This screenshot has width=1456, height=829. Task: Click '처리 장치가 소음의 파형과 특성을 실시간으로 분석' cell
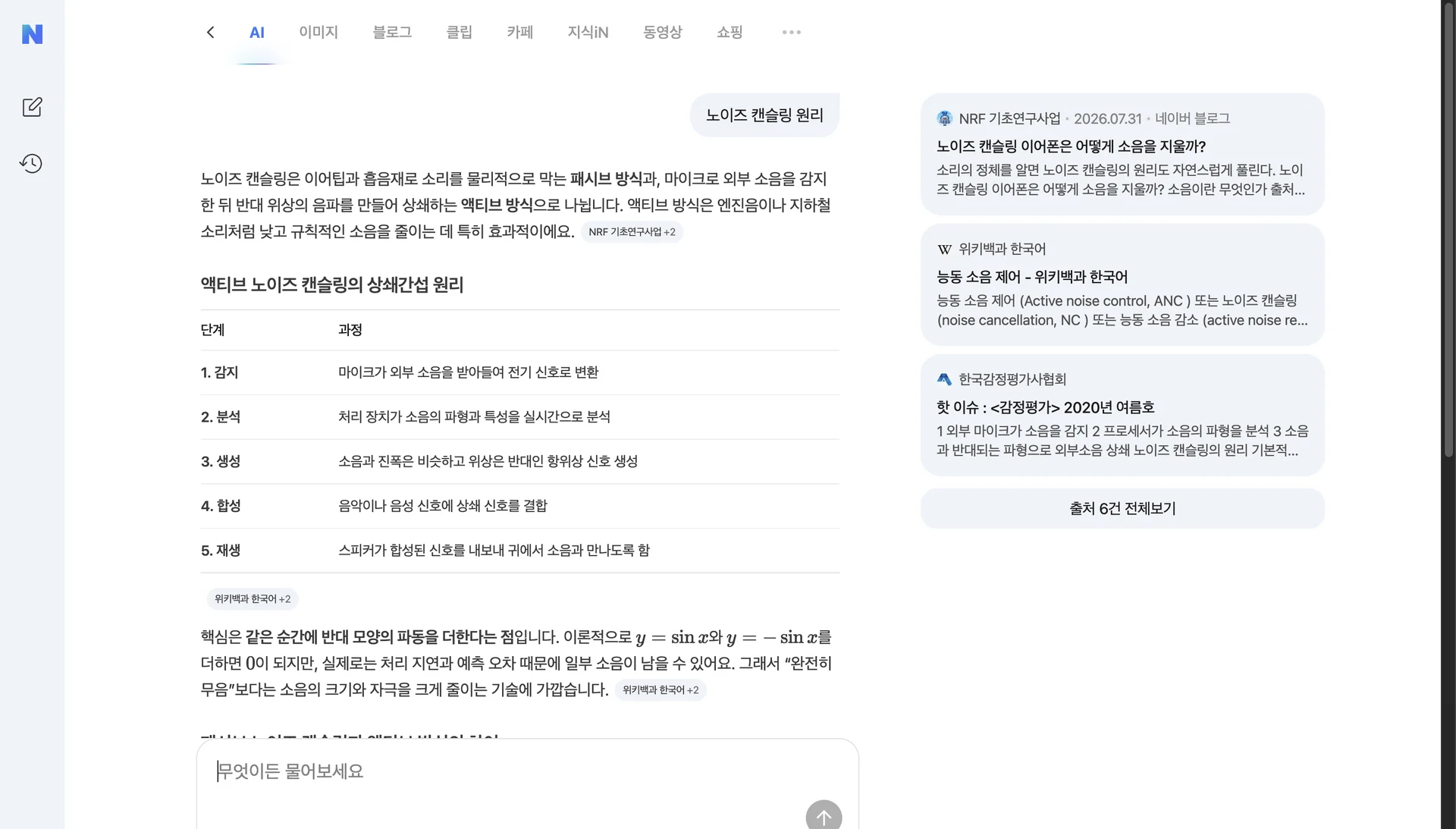[x=474, y=417]
